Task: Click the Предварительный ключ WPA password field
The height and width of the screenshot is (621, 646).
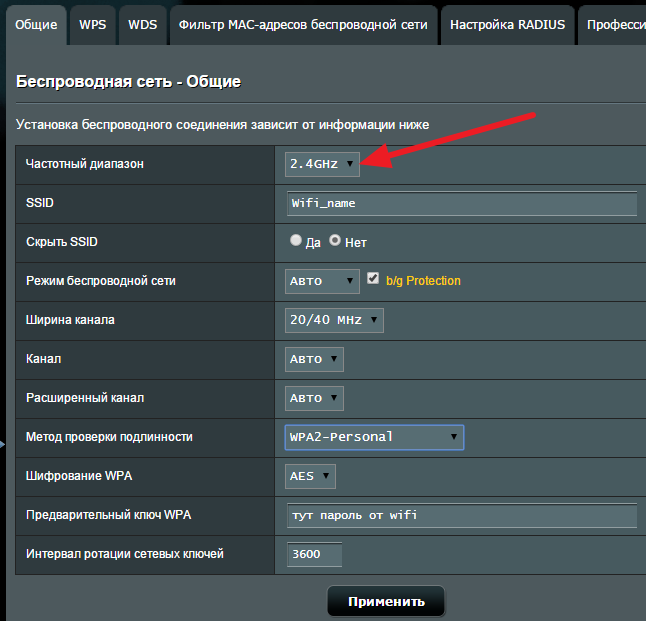Action: (x=461, y=515)
